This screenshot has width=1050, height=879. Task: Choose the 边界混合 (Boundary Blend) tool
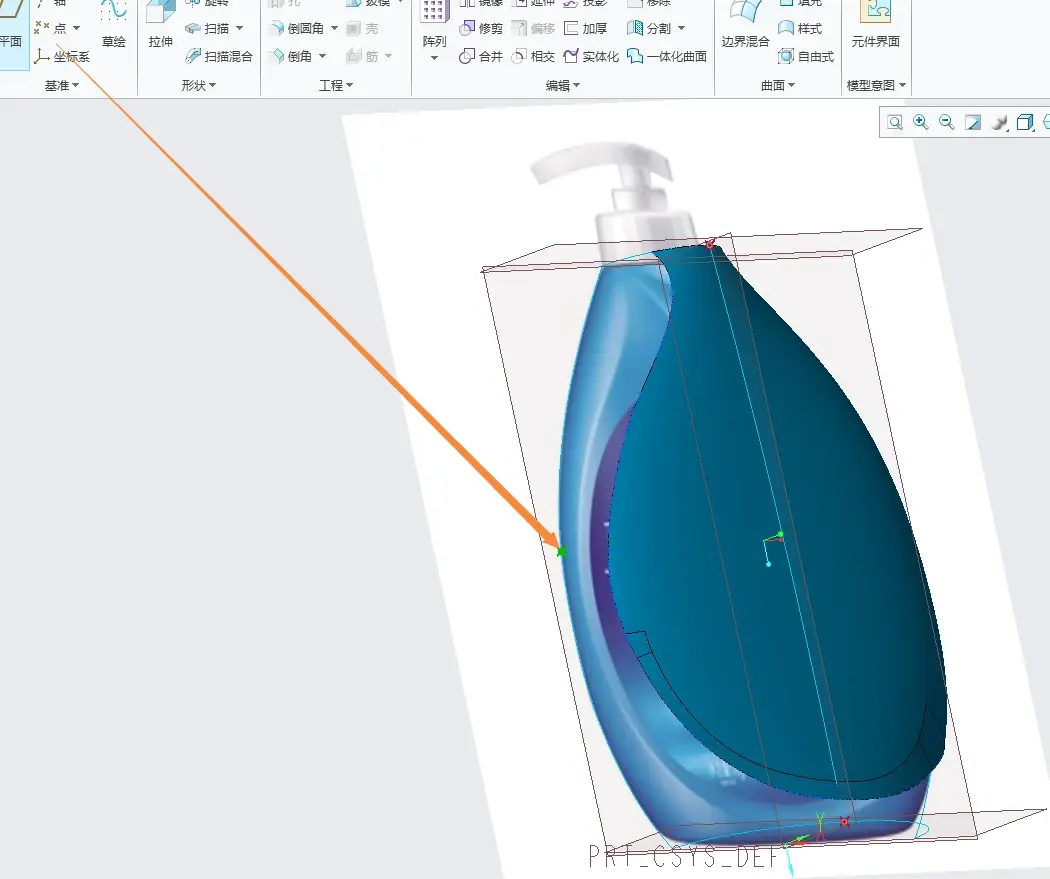(745, 25)
